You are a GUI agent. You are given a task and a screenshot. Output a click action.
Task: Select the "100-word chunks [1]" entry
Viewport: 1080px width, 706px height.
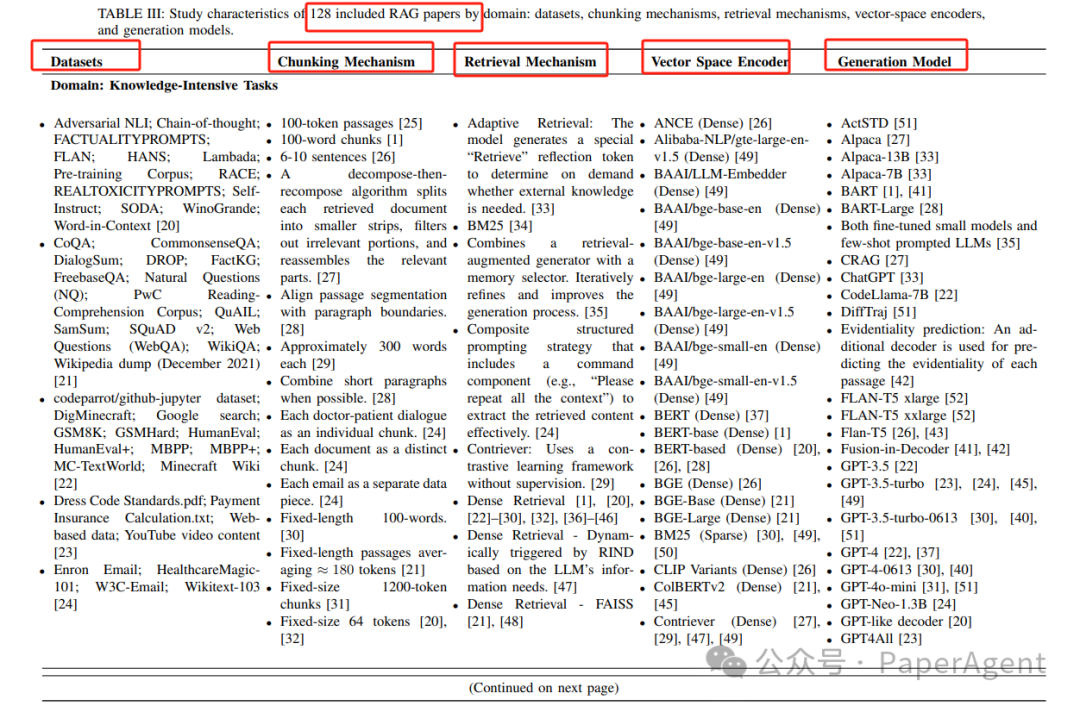point(341,140)
